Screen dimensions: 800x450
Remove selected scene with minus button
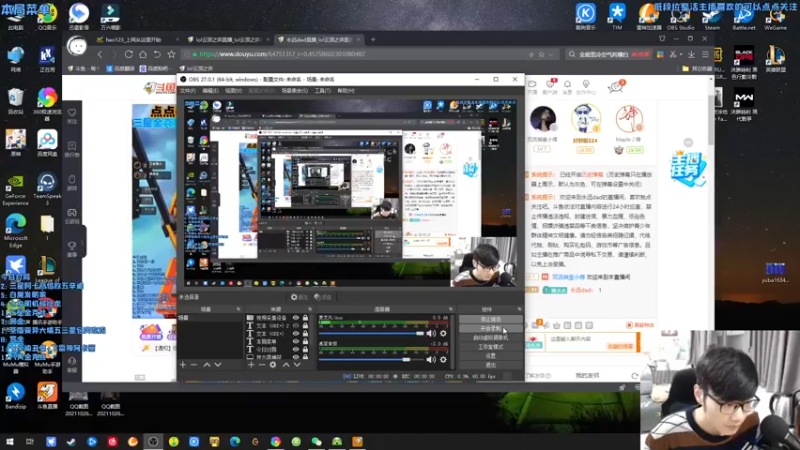click(x=194, y=365)
